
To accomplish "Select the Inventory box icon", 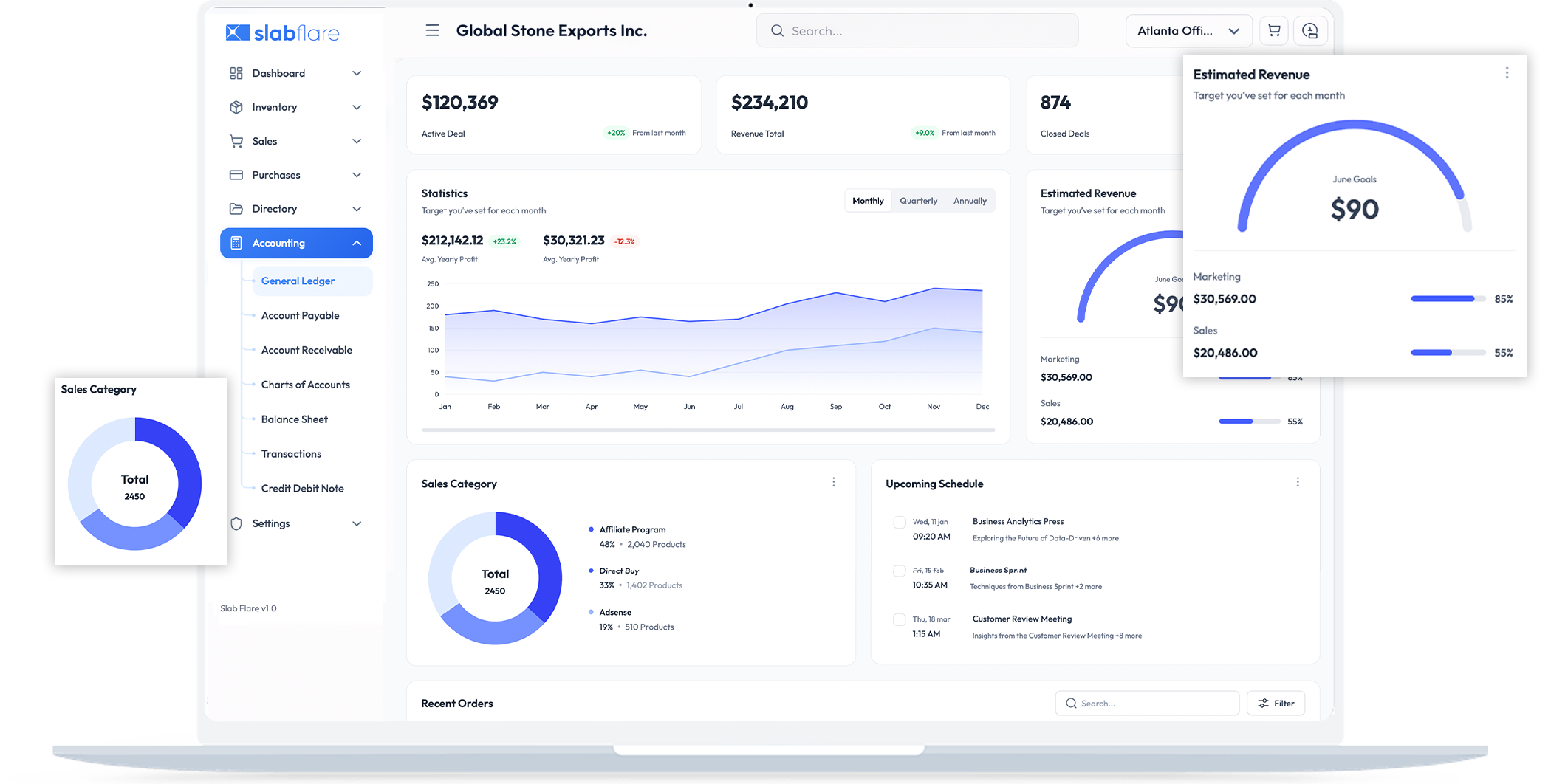I will [x=236, y=107].
